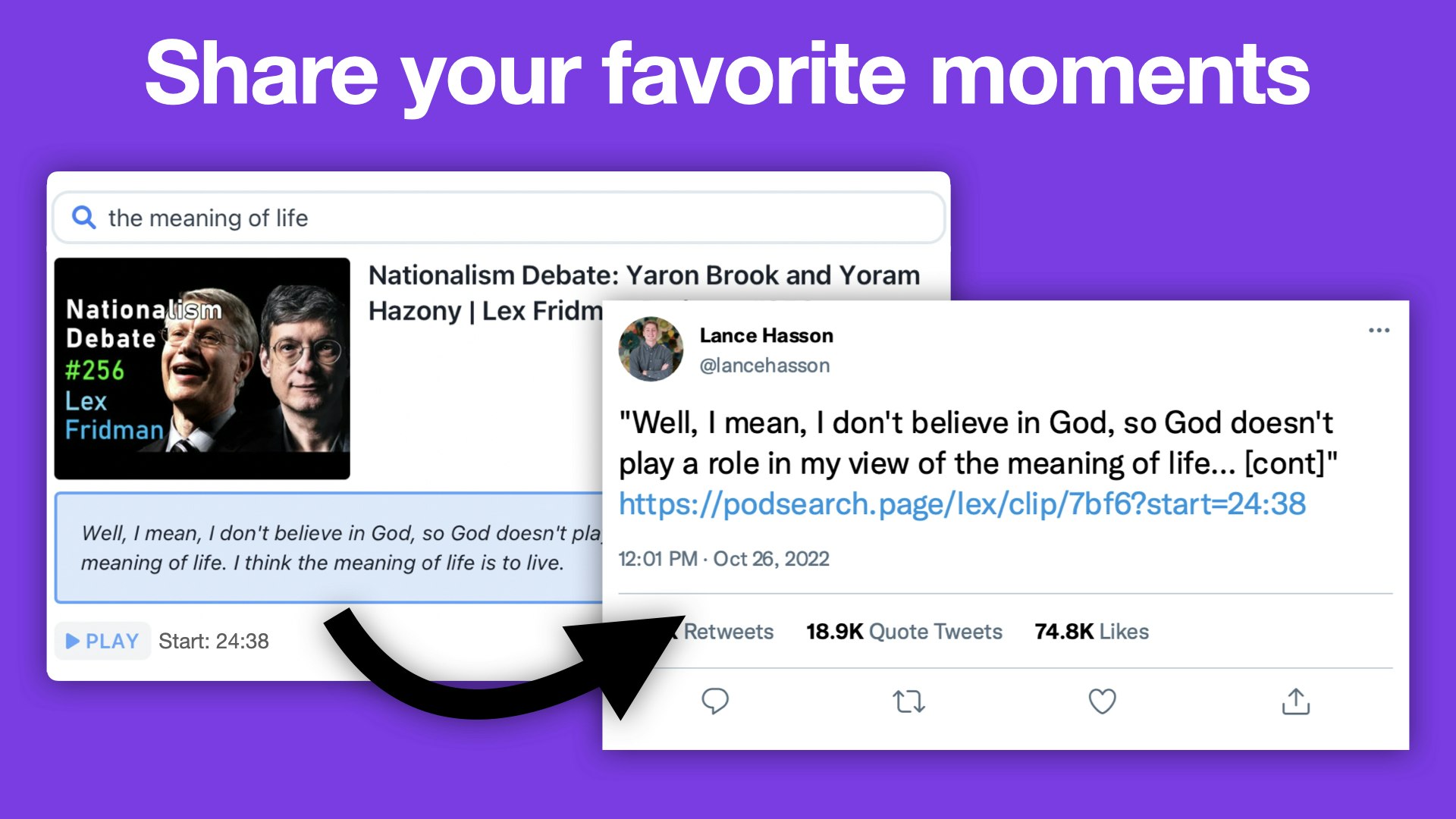Open the tweet's three-dot more menu
The height and width of the screenshot is (819, 1456).
(1379, 331)
